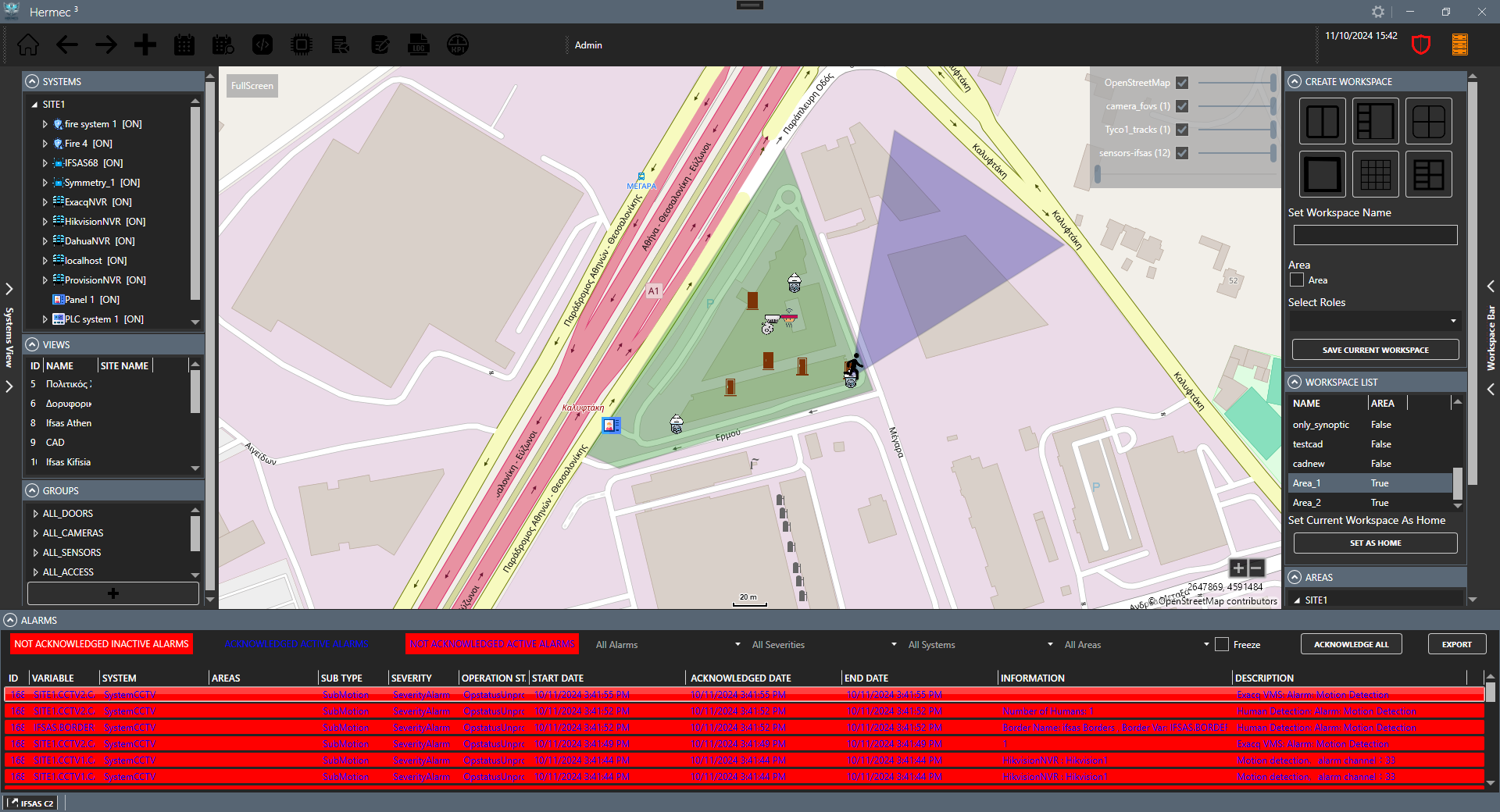Adjust the camera_fovs layer opacity slider

click(1236, 106)
